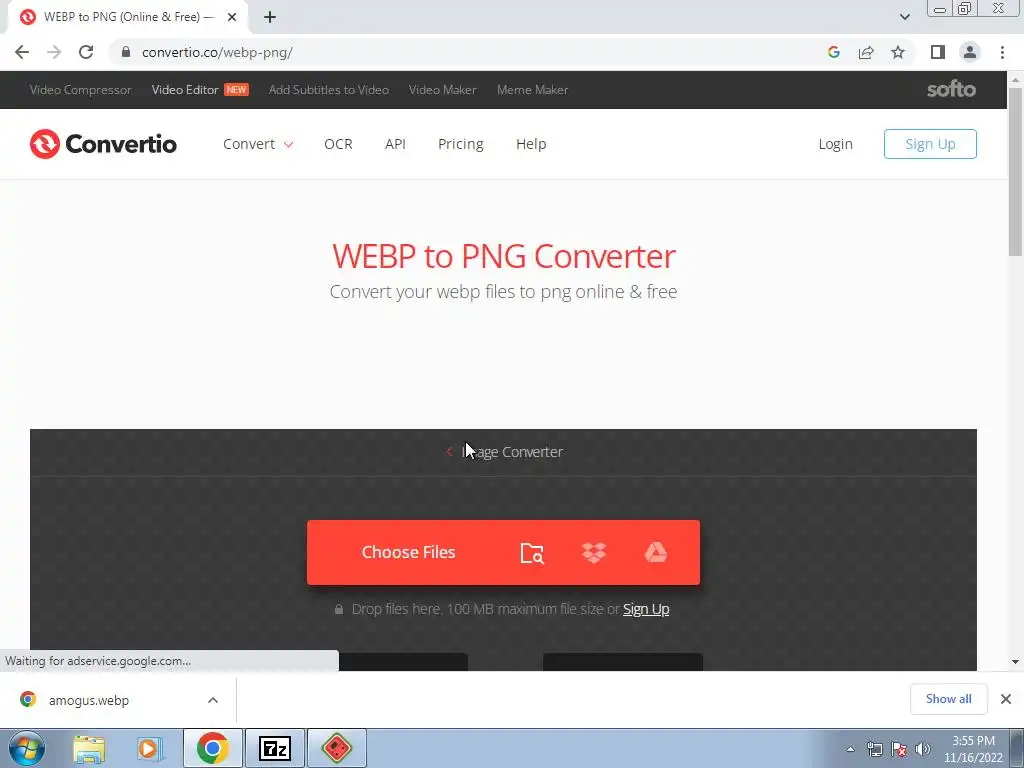Toggle the browser side panel
Viewport: 1024px width, 768px height.
click(938, 52)
